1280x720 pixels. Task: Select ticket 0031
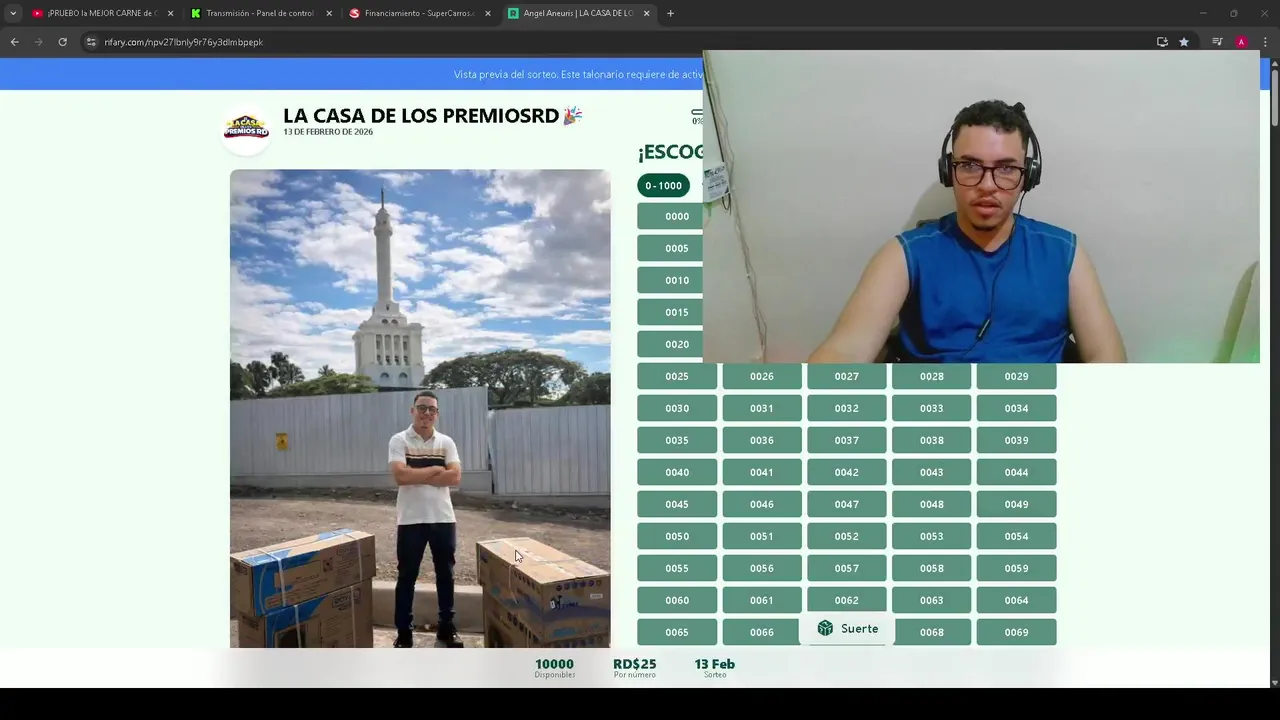[762, 408]
